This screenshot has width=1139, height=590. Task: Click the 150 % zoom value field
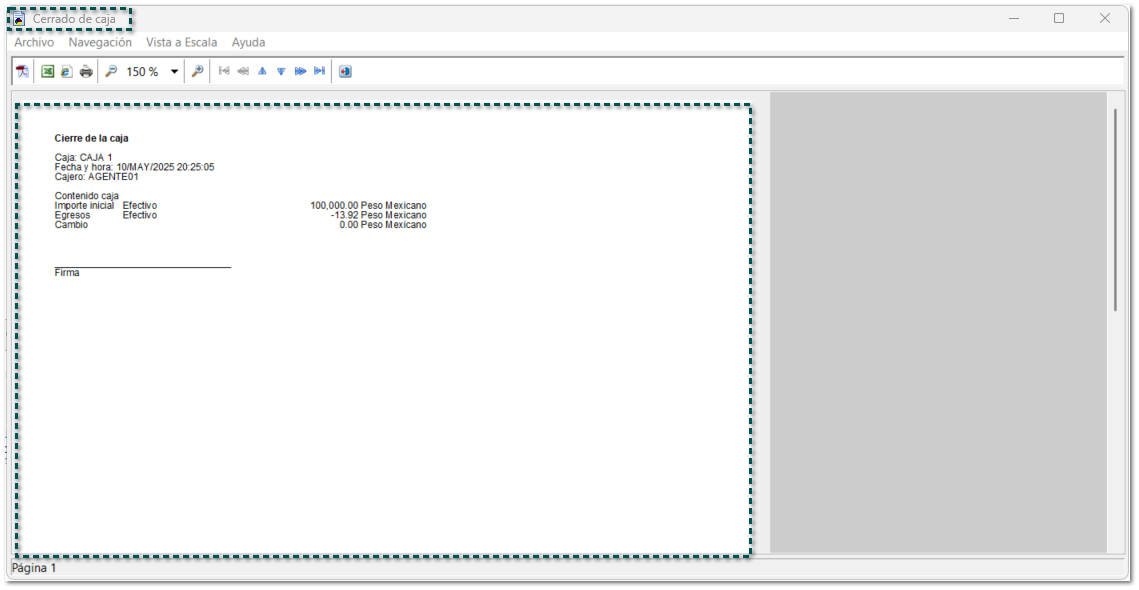point(144,72)
